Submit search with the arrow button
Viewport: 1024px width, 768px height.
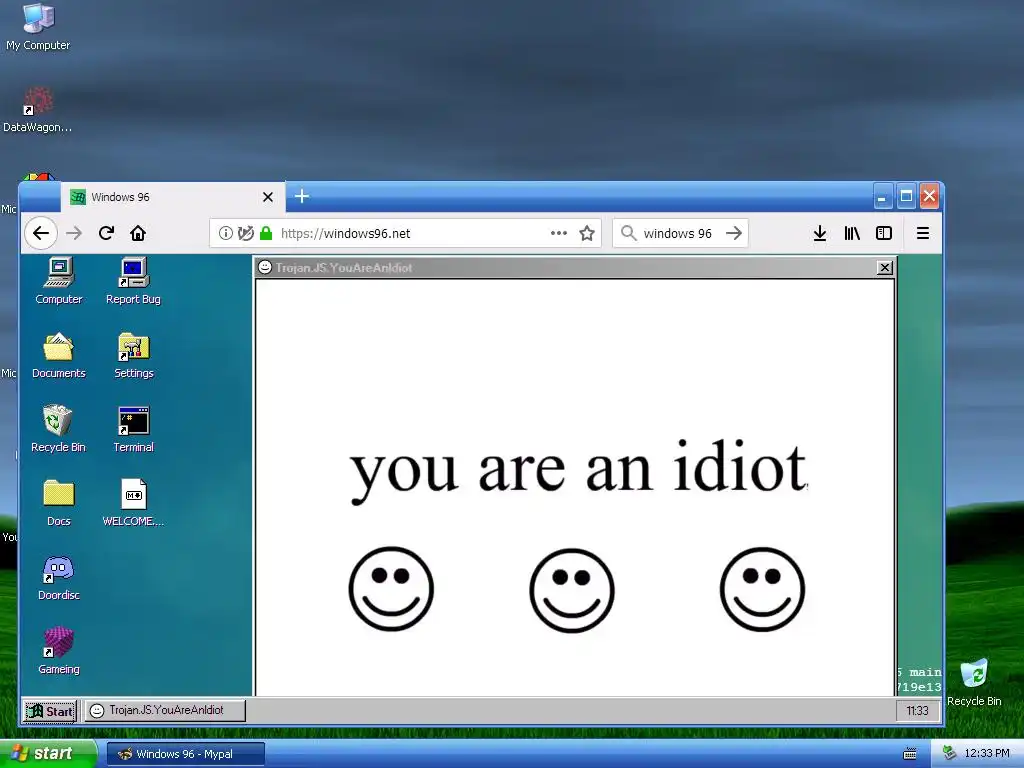pos(734,233)
